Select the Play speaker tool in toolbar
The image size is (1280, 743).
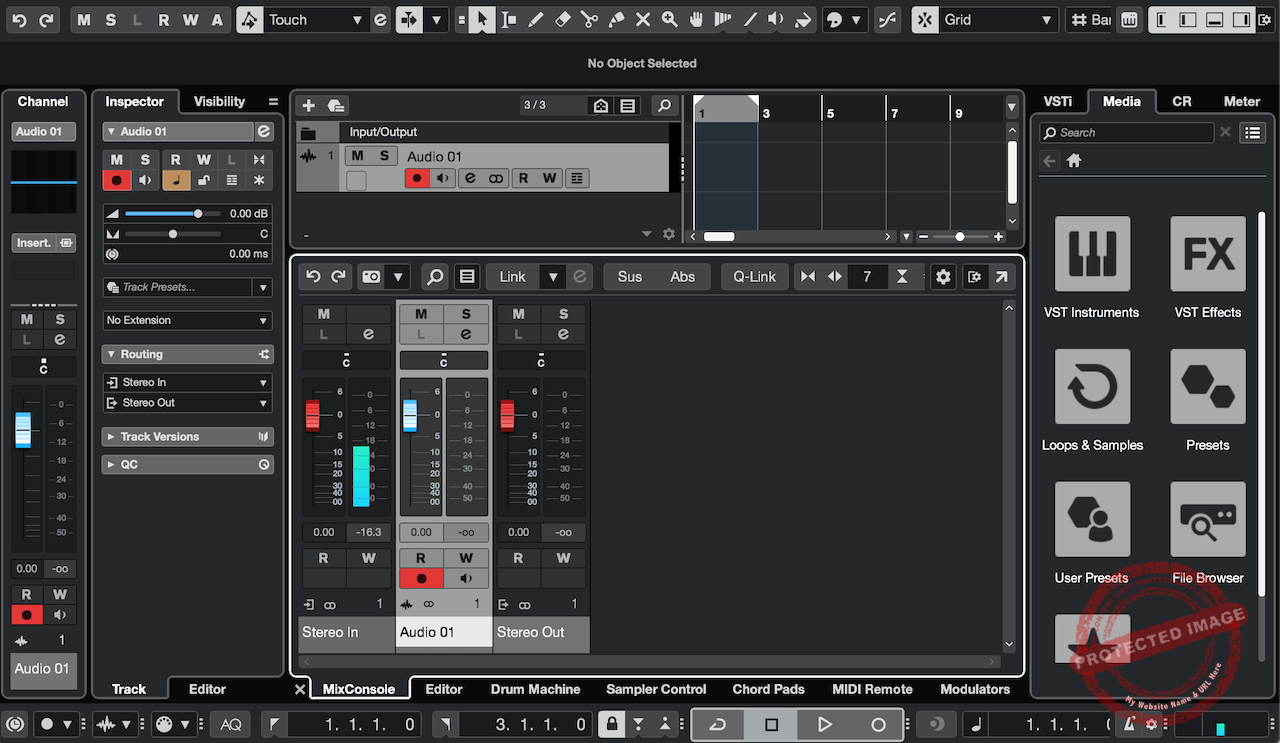pos(776,20)
